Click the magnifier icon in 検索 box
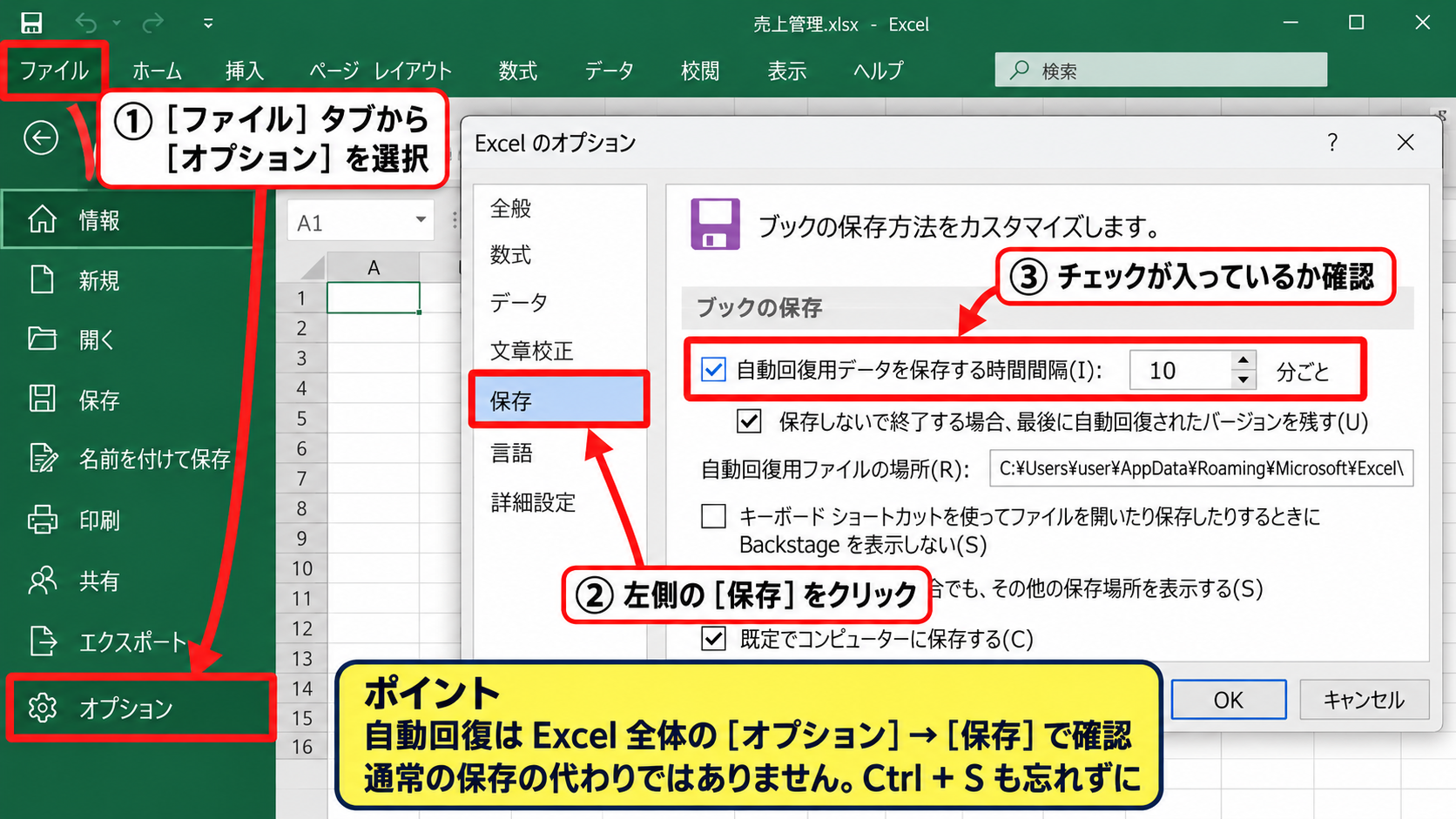 [x=1018, y=70]
